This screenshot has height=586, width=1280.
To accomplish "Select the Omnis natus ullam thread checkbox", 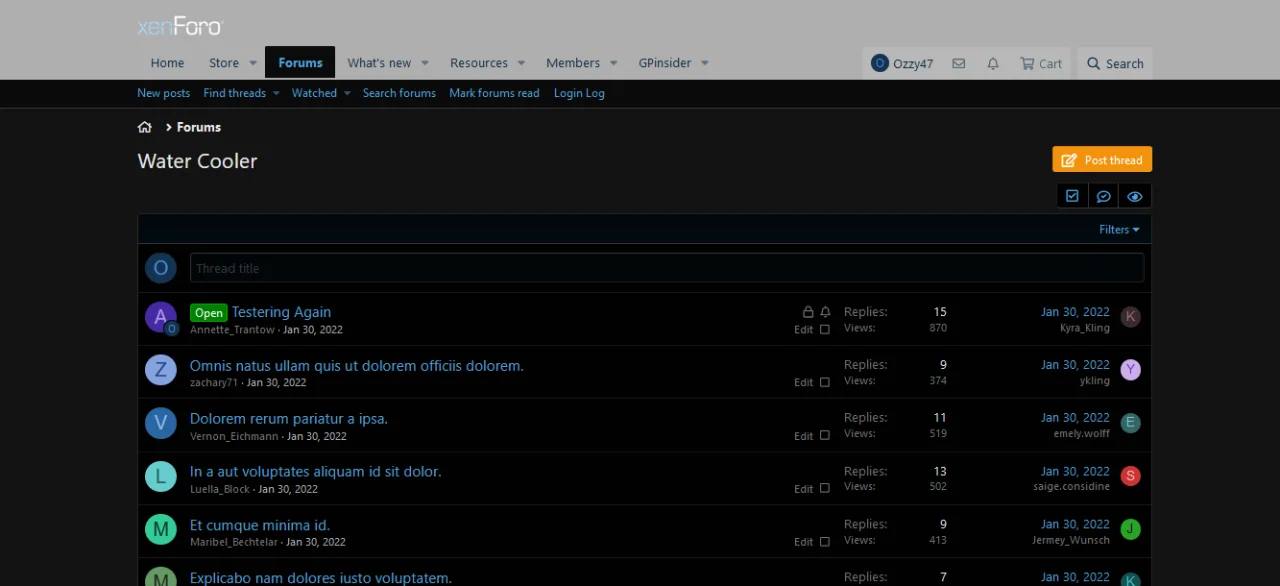I will pos(825,382).
